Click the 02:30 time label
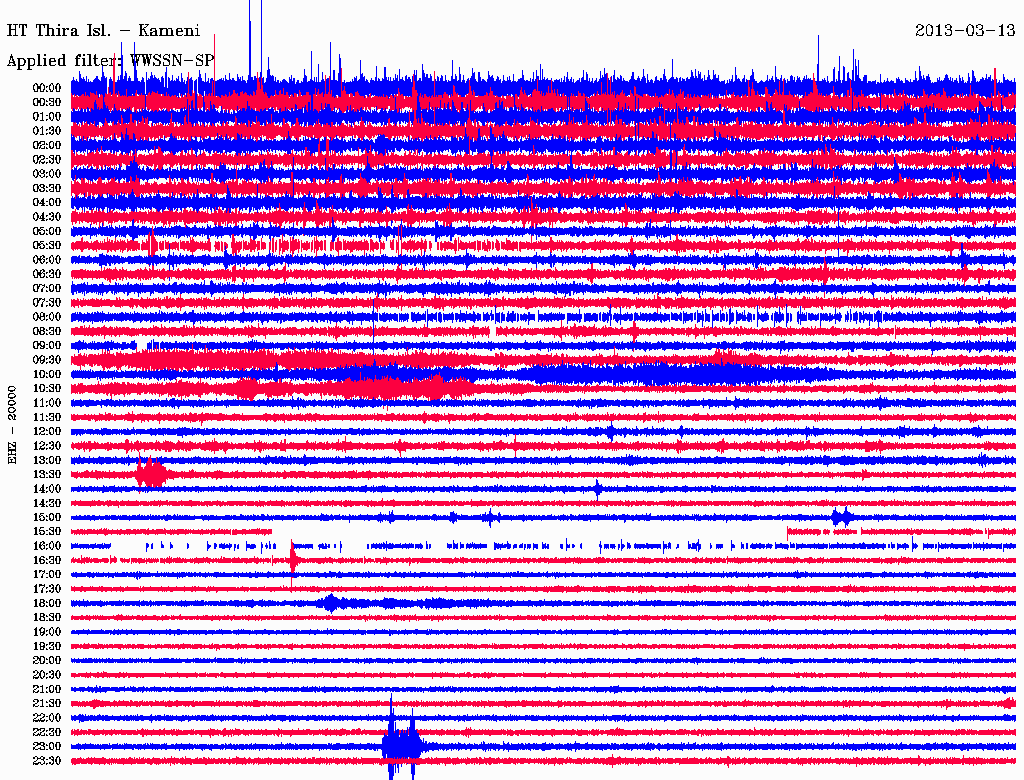The height and width of the screenshot is (780, 1024). point(47,159)
